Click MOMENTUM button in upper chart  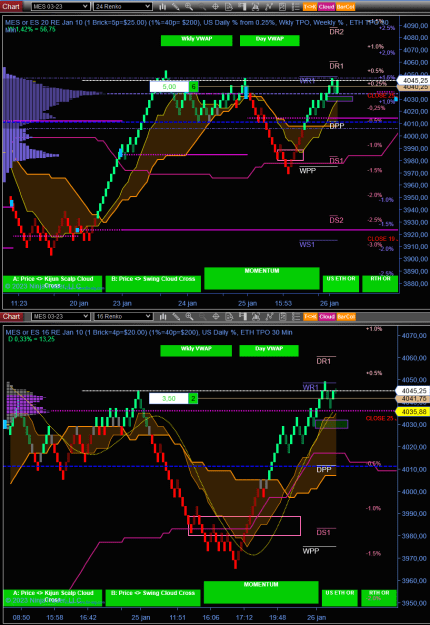pos(262,278)
